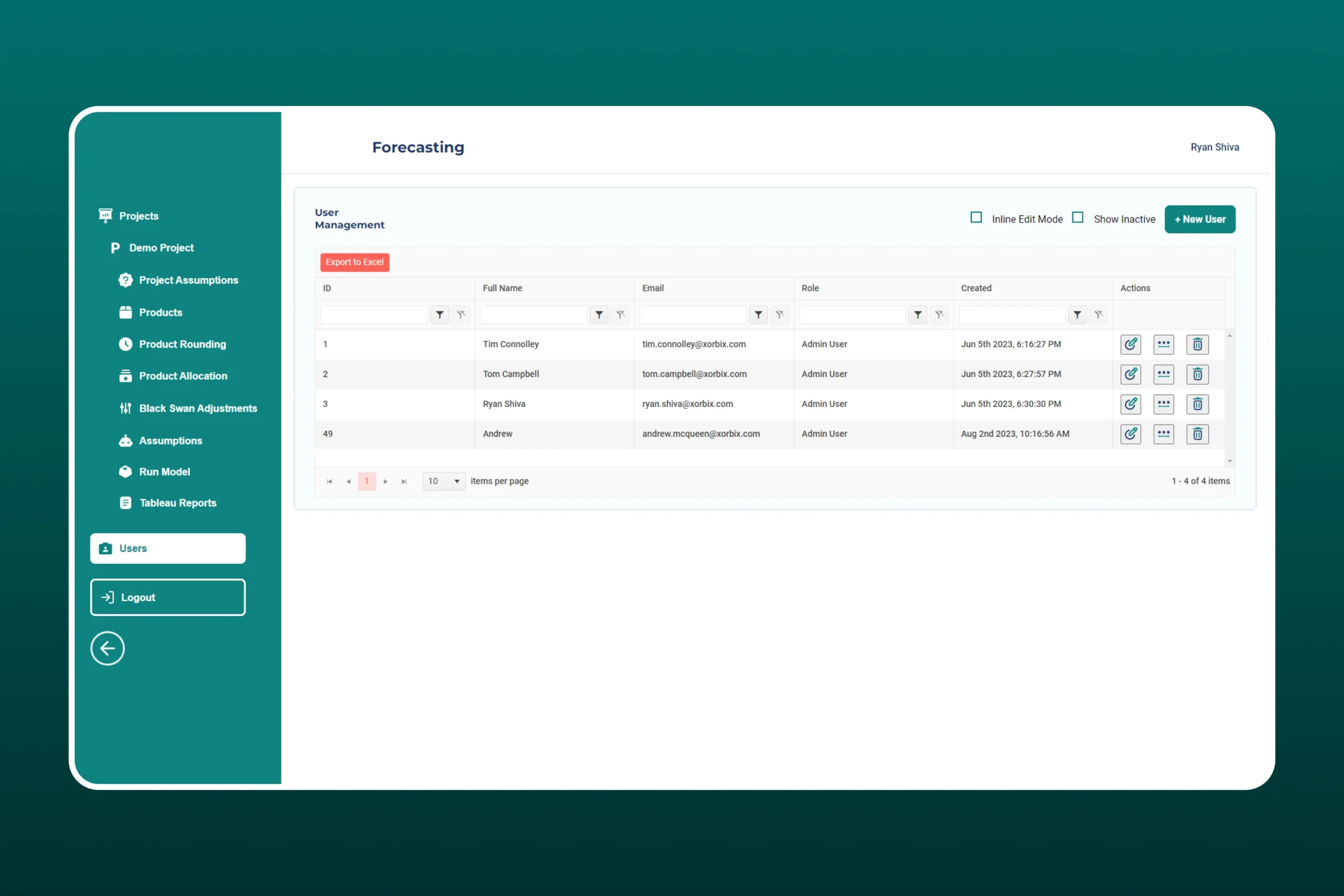Filter funnel dropdown for Role column
This screenshot has width=1344, height=896.
coord(918,315)
